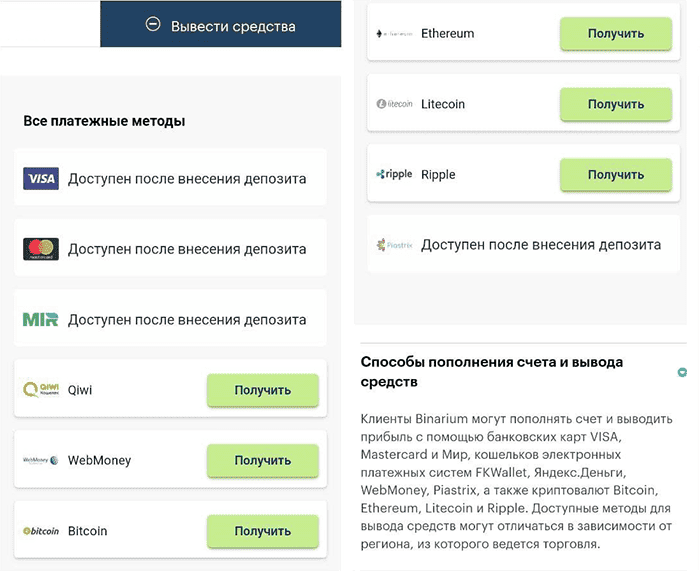Collapse the Способы пополнения счета section
The height and width of the screenshot is (571, 700).
[682, 372]
